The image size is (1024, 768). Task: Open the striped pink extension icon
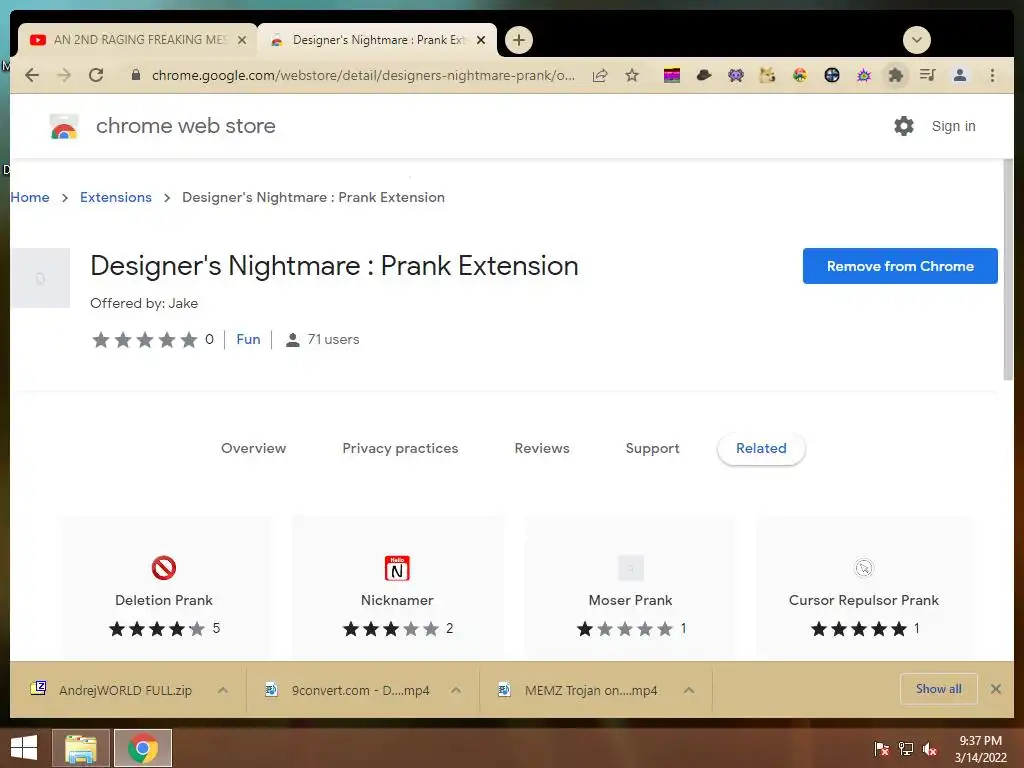(x=671, y=76)
